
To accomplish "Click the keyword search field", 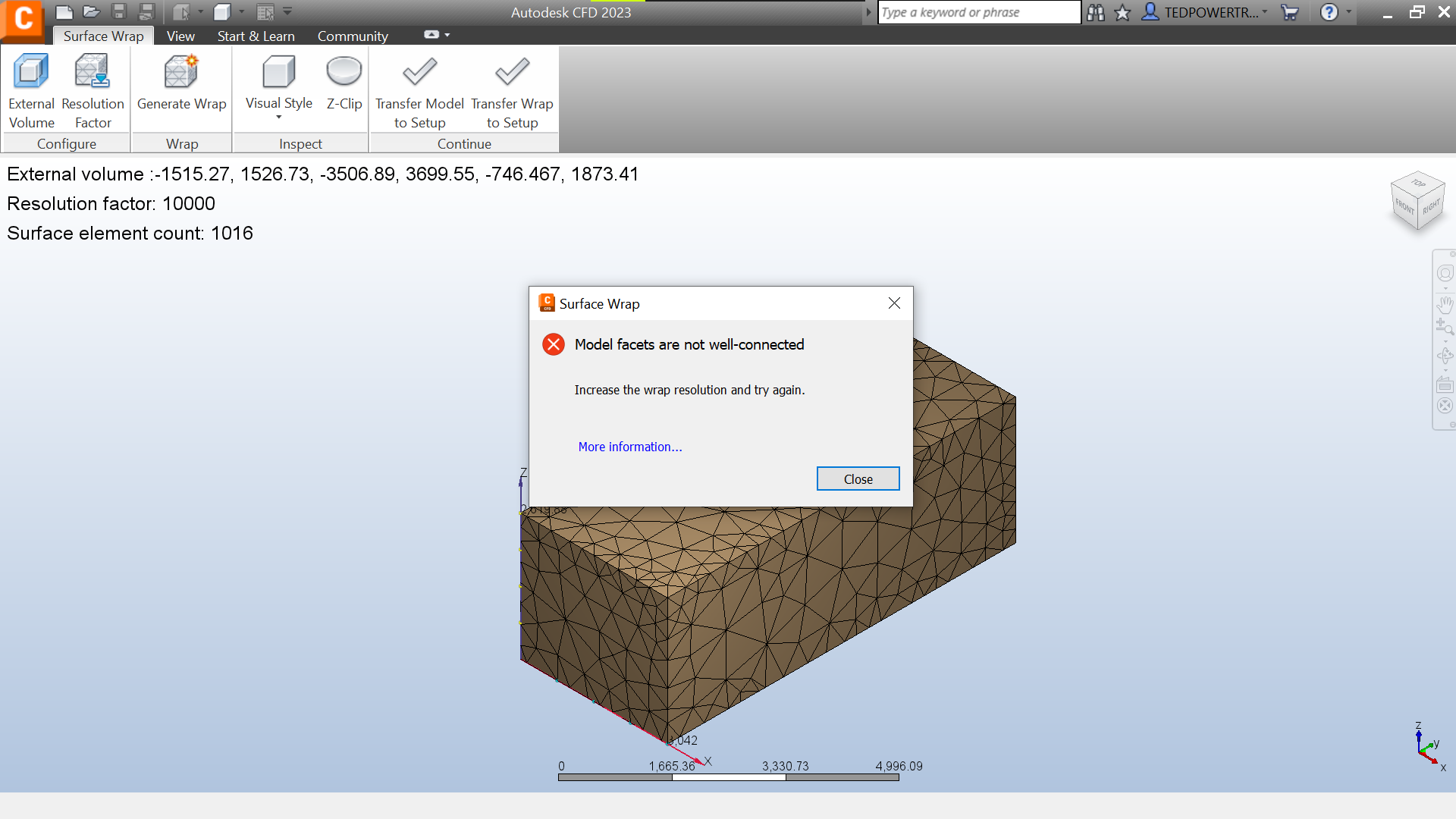I will click(978, 12).
